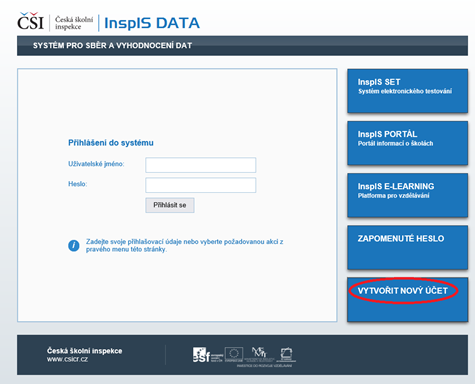Click the OP education logo in footer

coord(286,355)
